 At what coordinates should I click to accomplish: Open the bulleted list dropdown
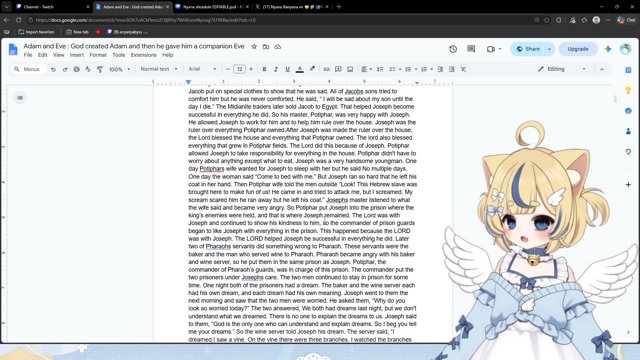pyautogui.click(x=411, y=69)
